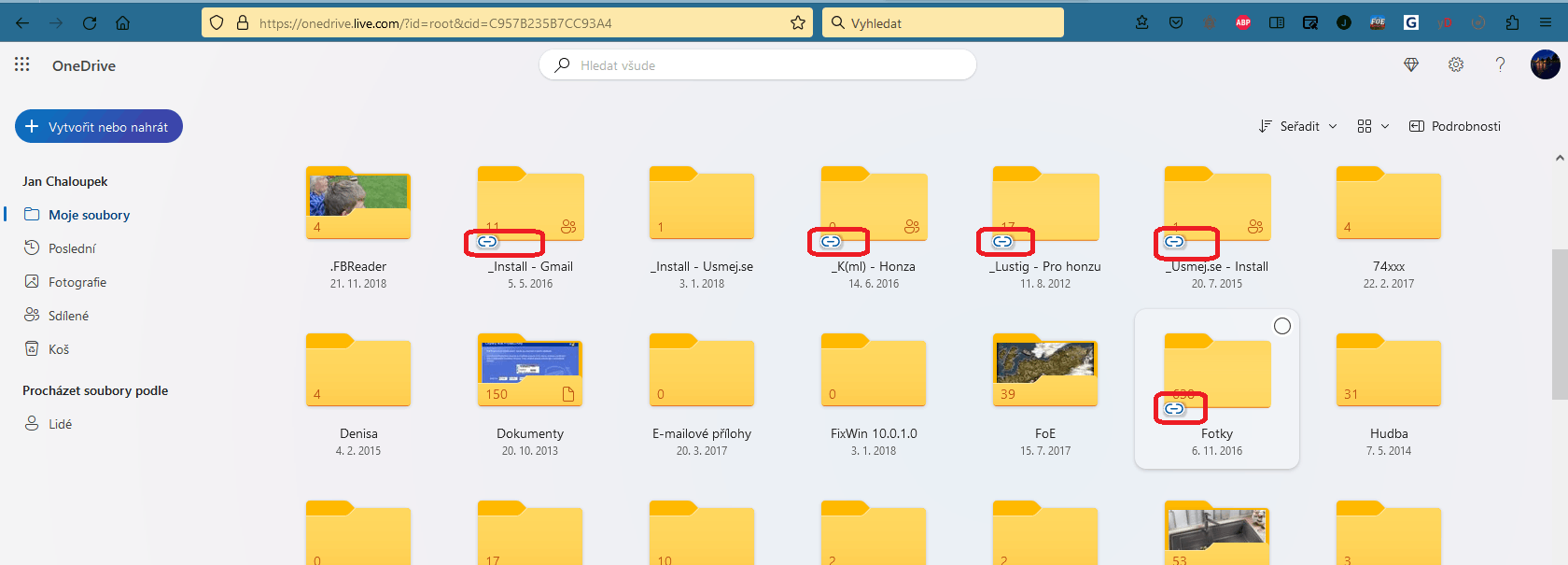Viewport: 1568px width, 565px height.
Task: Click the link icon on _Install - Gmail
Action: coord(487,242)
